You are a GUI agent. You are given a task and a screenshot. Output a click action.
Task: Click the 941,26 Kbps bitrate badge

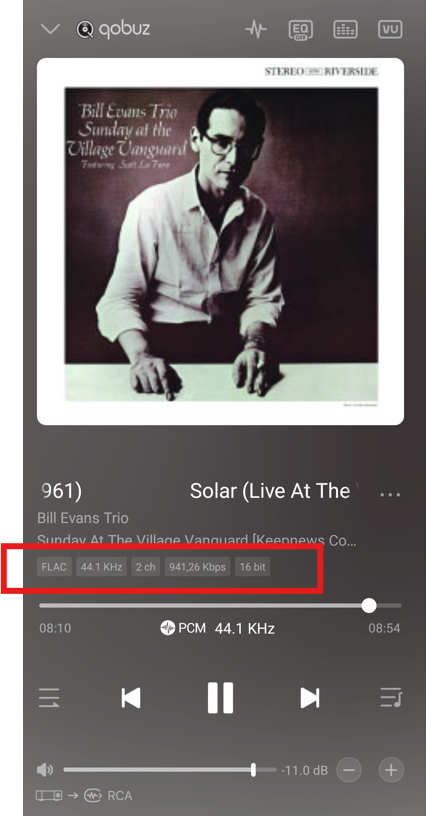click(198, 567)
